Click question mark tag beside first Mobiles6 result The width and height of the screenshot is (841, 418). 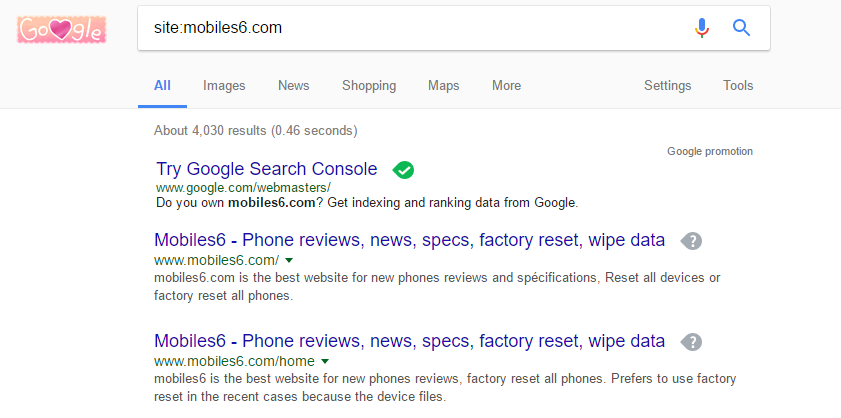pos(691,241)
